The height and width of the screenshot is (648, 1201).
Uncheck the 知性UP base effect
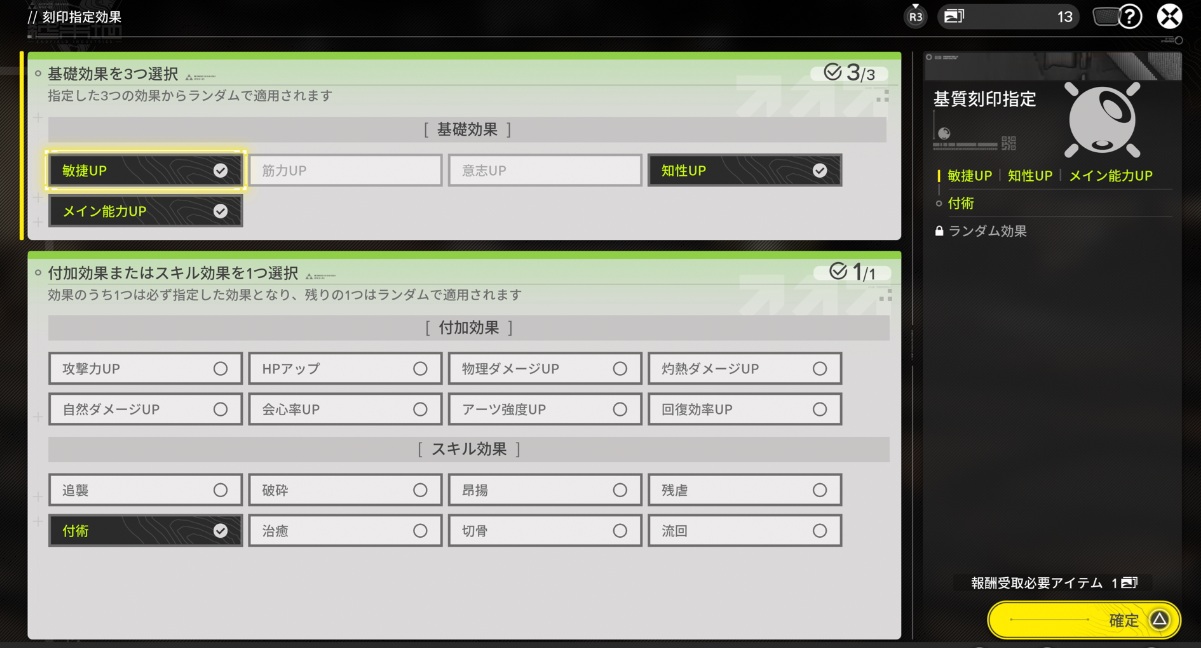point(744,171)
